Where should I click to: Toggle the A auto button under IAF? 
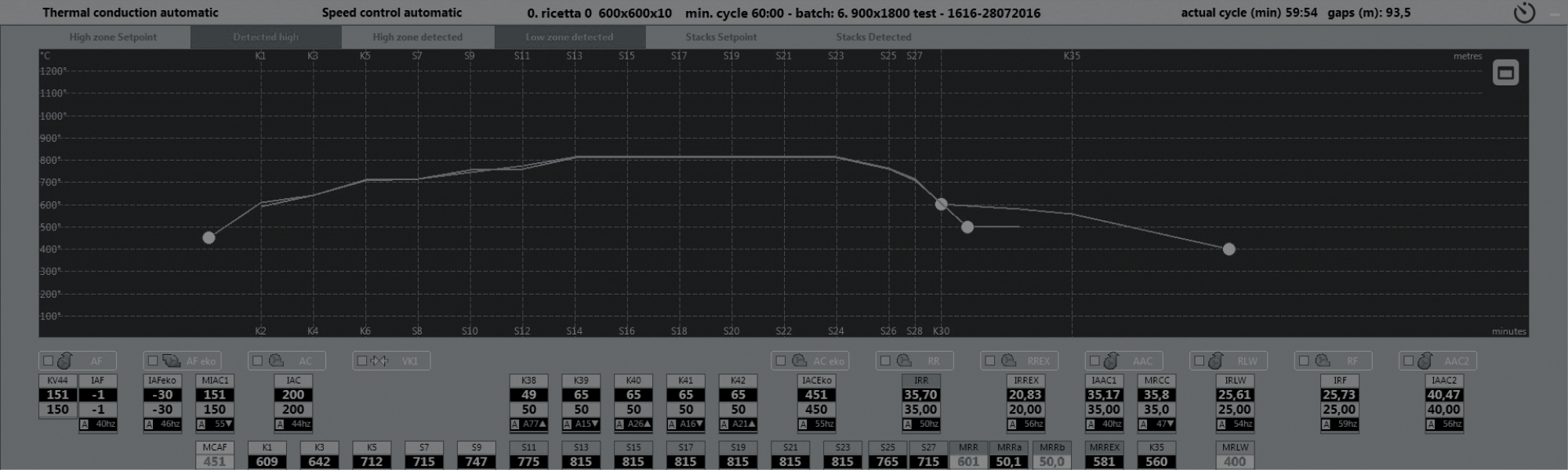coord(84,424)
